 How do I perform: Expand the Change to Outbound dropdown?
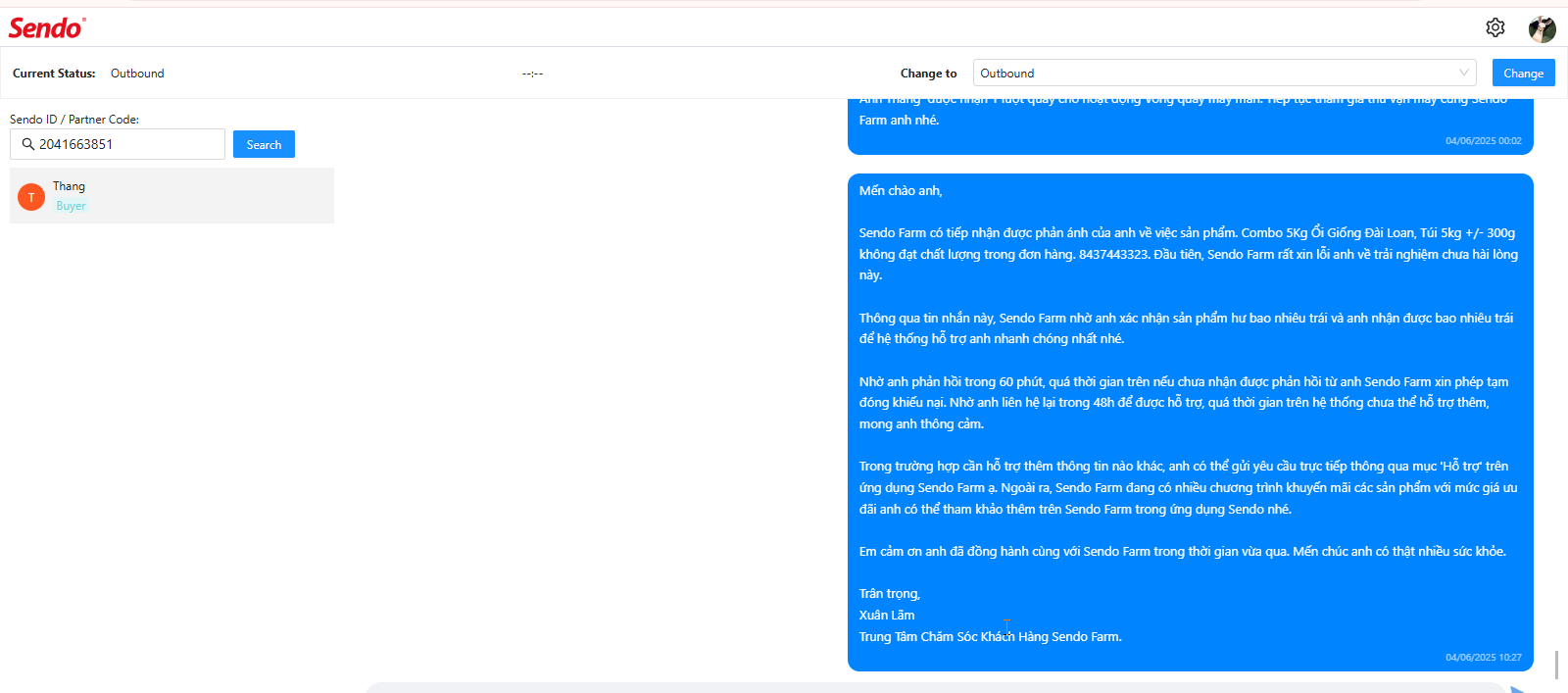point(1224,73)
